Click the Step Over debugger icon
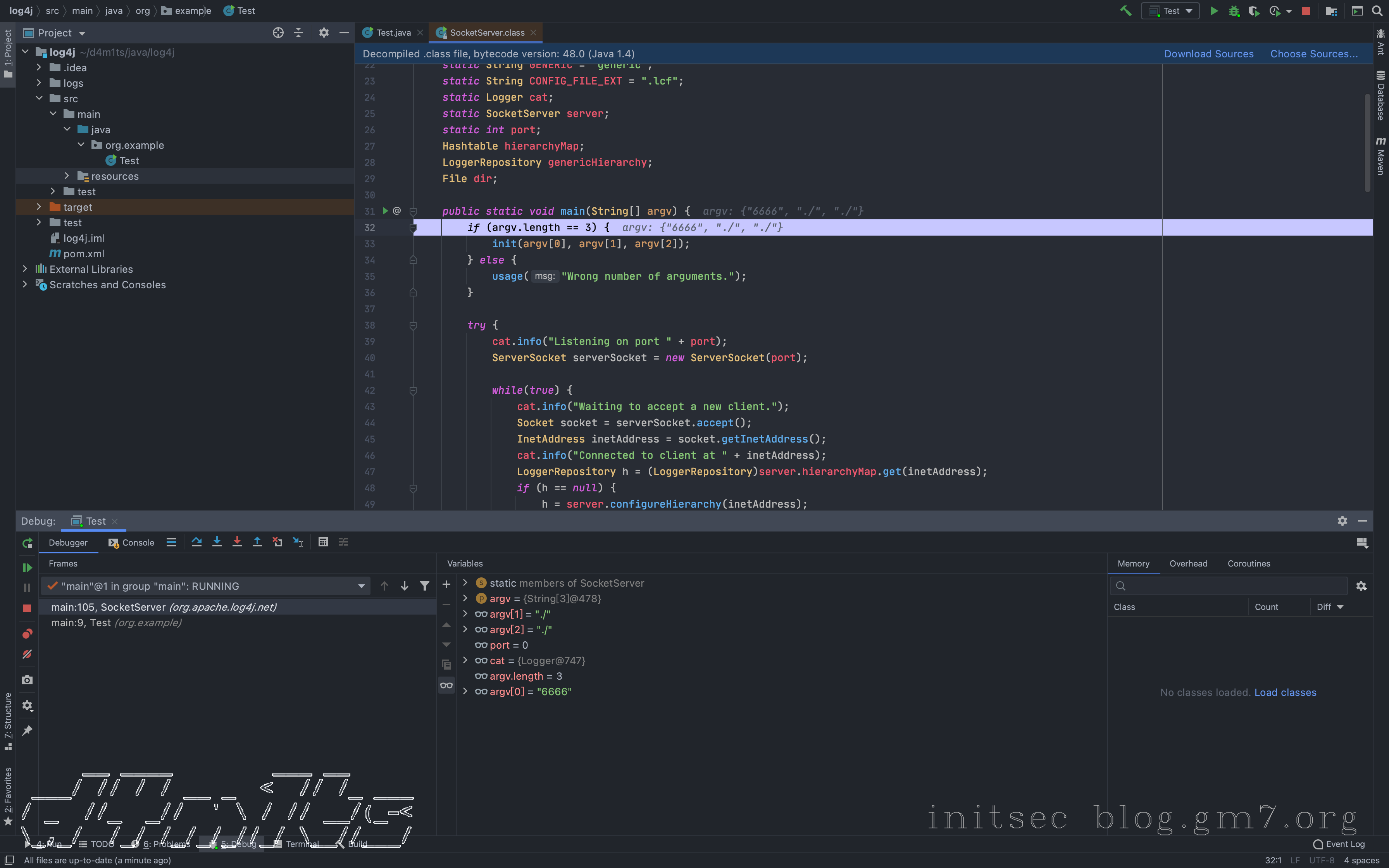Screen dimensions: 1389x868 [x=196, y=542]
